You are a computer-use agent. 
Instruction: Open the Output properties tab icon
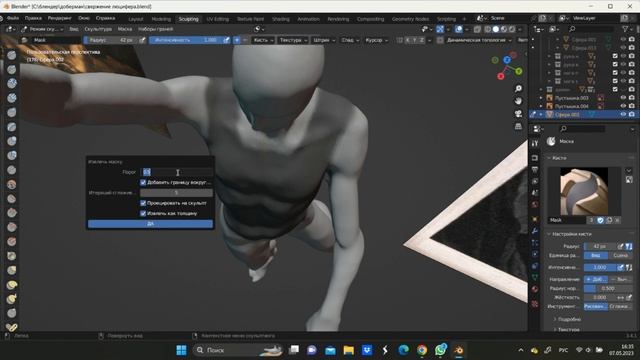535,169
